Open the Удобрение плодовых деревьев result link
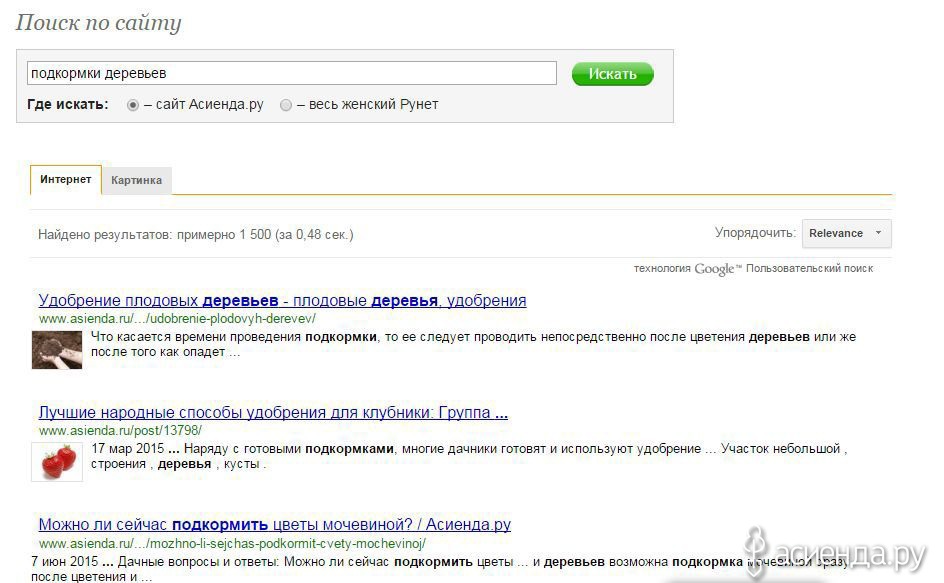This screenshot has height=583, width=944. point(282,300)
